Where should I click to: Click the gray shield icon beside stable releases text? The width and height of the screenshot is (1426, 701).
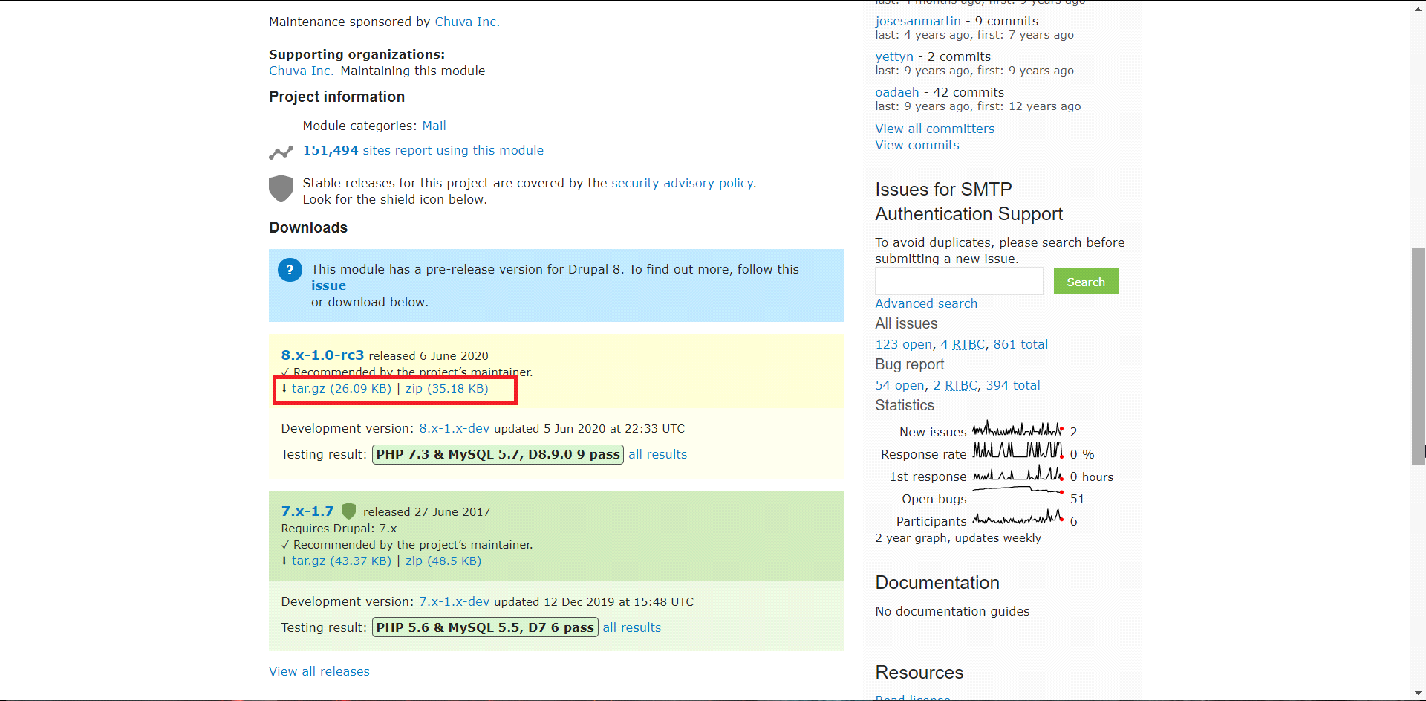point(281,188)
